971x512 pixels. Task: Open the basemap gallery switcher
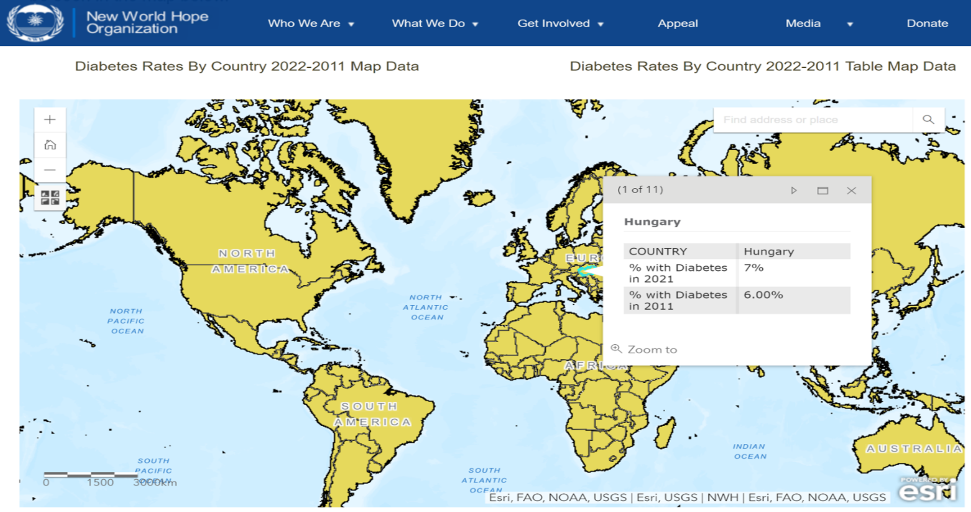tap(50, 197)
